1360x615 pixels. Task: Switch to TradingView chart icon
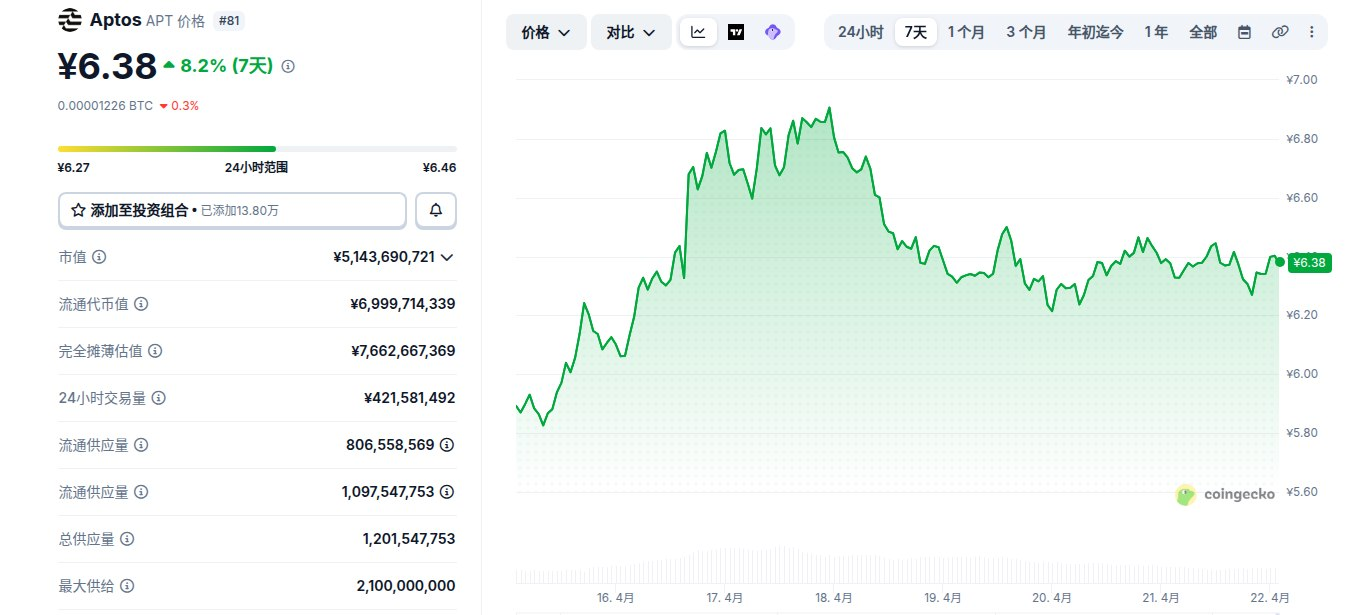[736, 32]
